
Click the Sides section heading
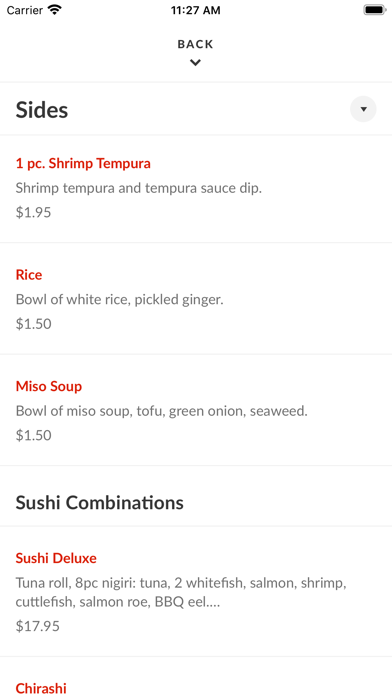pyautogui.click(x=42, y=110)
